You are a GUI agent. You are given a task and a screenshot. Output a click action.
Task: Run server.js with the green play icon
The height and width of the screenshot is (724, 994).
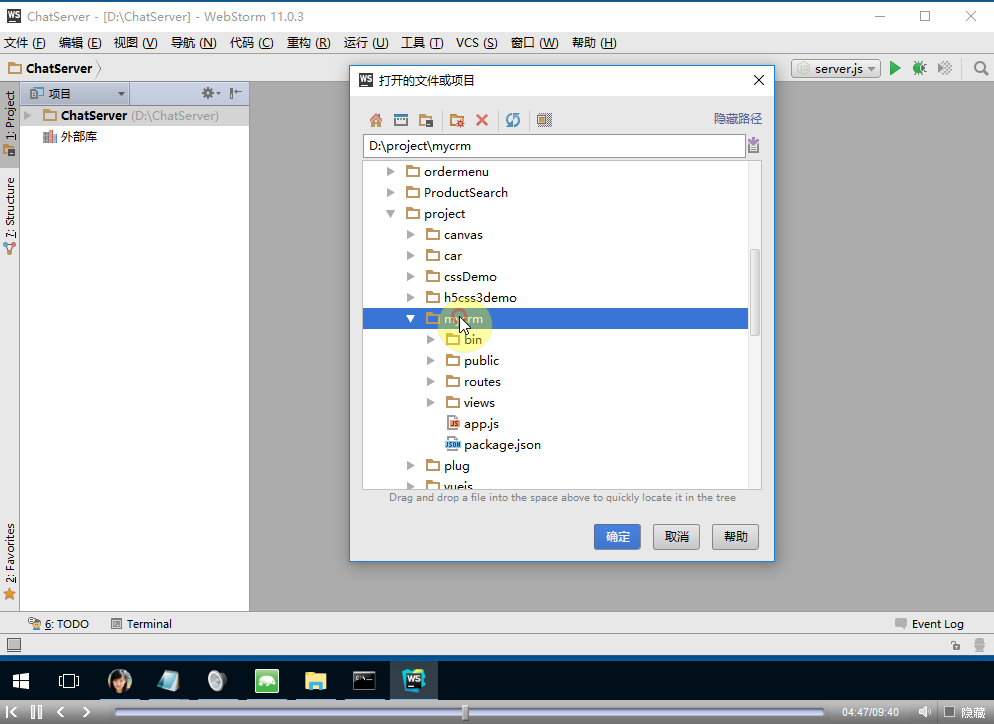(895, 68)
